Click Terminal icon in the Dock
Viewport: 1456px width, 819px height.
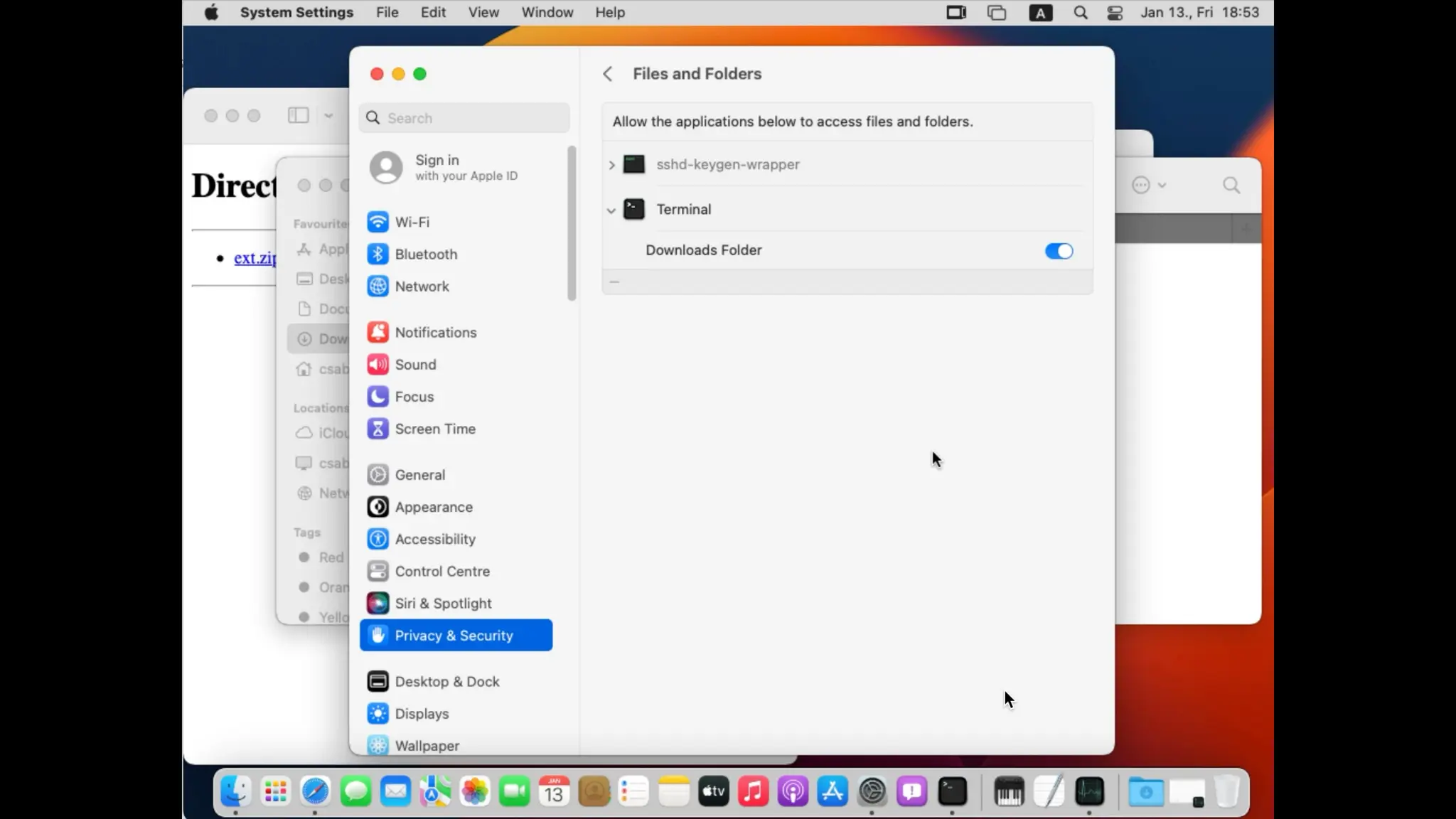(x=952, y=791)
